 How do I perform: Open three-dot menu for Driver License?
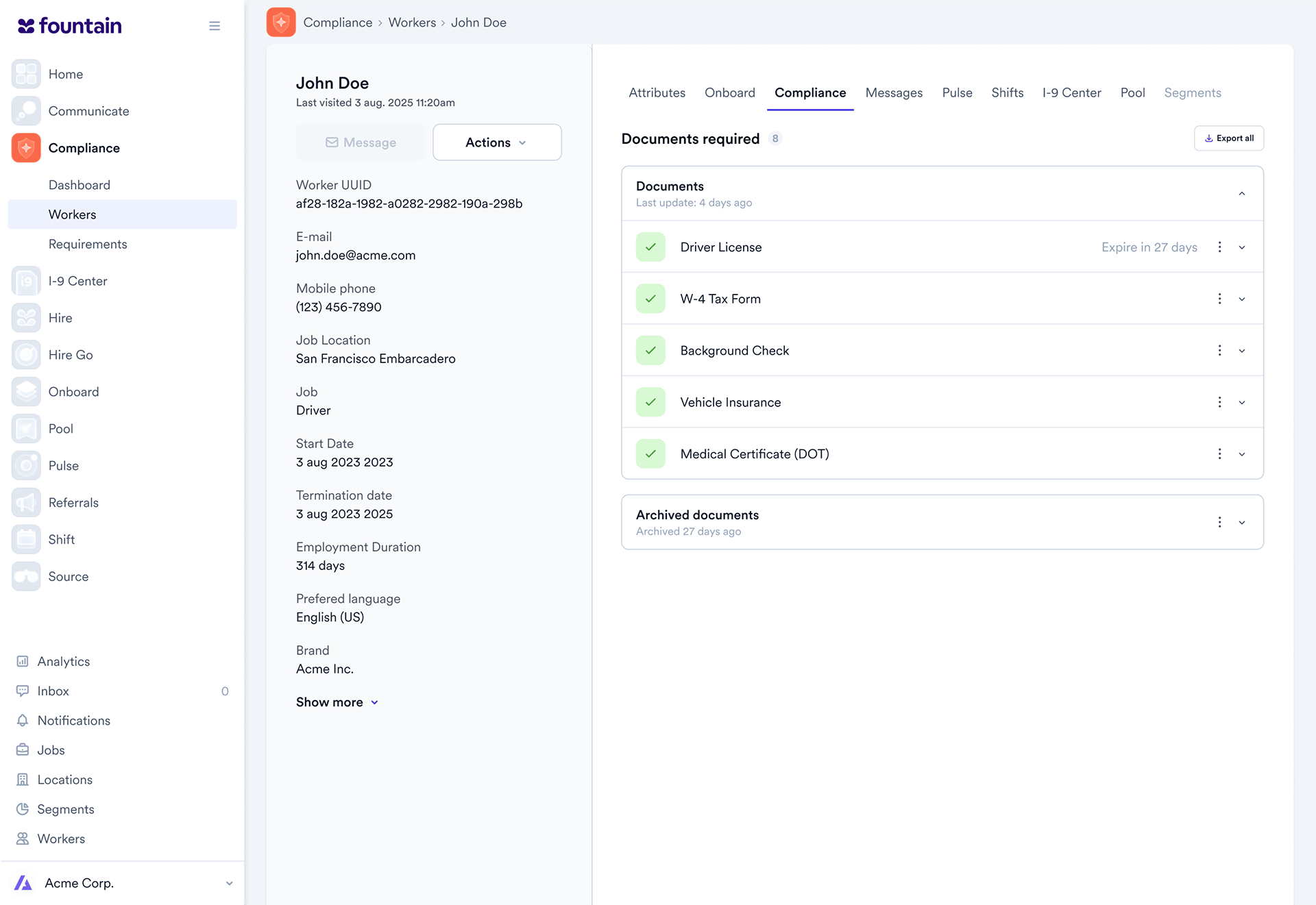click(1219, 247)
